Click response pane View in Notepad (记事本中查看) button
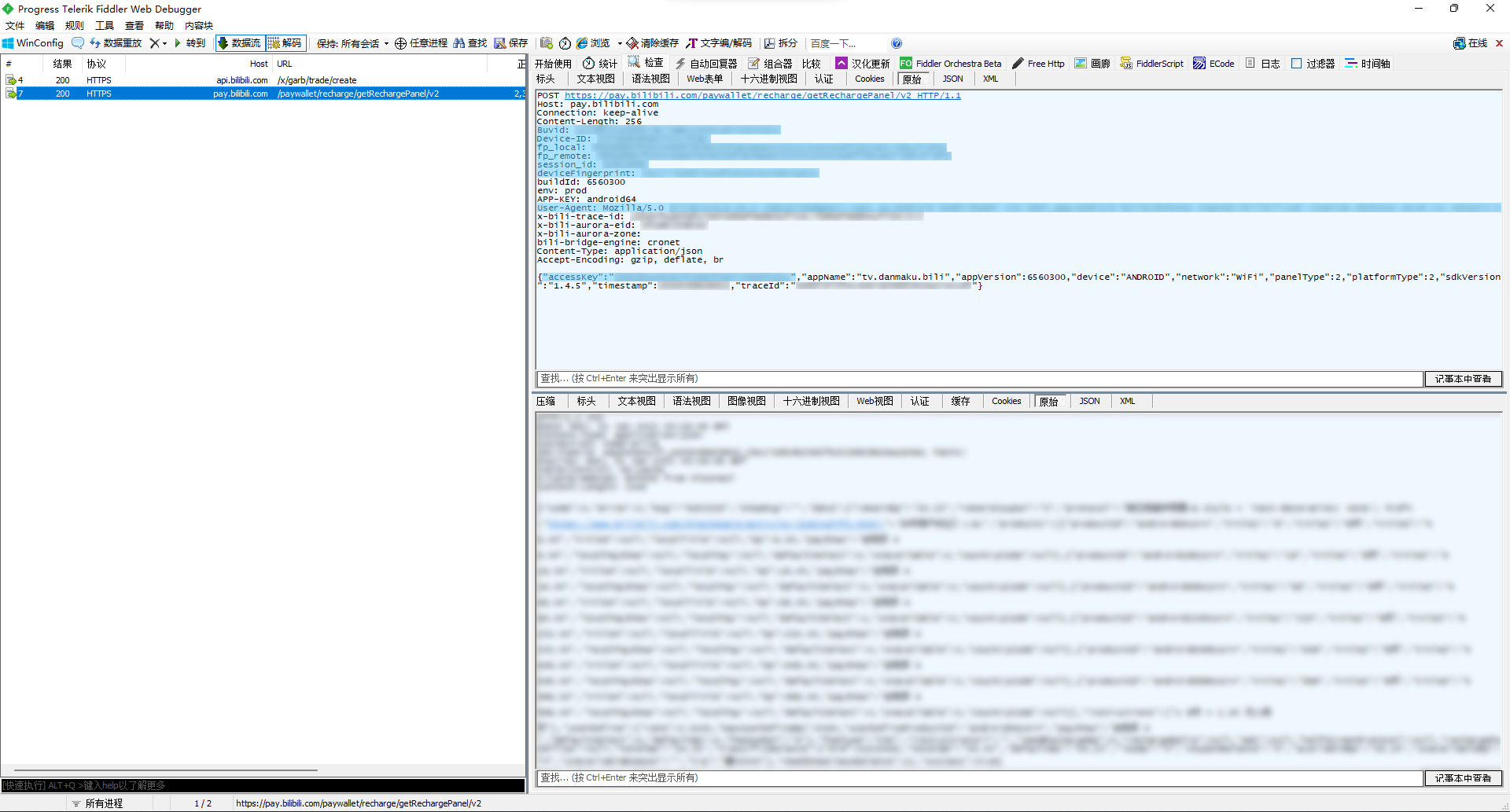 tap(1463, 778)
